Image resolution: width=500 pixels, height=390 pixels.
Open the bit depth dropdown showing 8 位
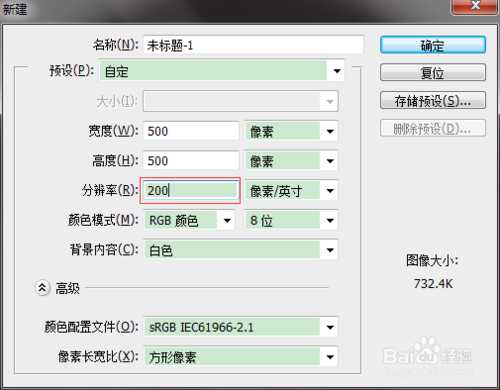pos(292,220)
